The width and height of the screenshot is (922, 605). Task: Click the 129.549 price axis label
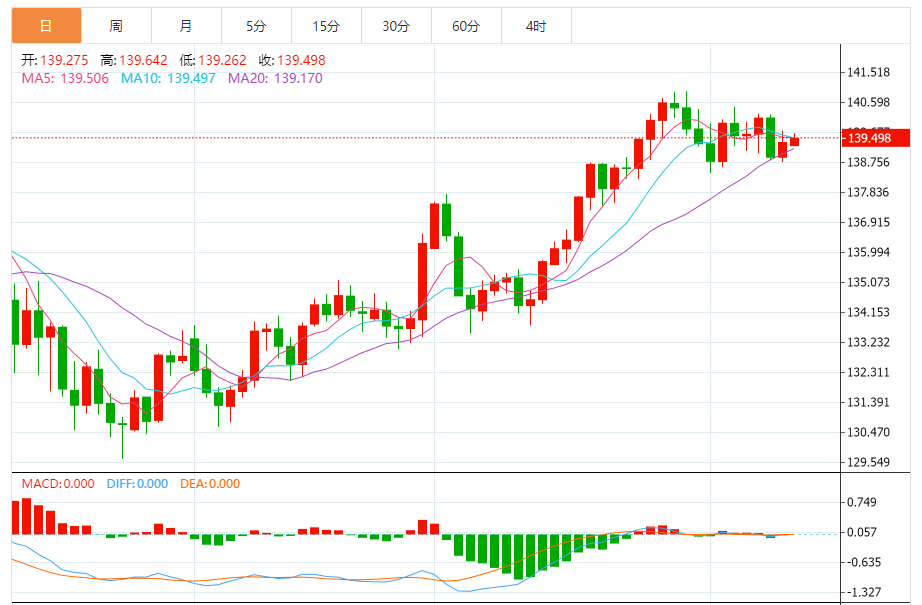point(868,462)
